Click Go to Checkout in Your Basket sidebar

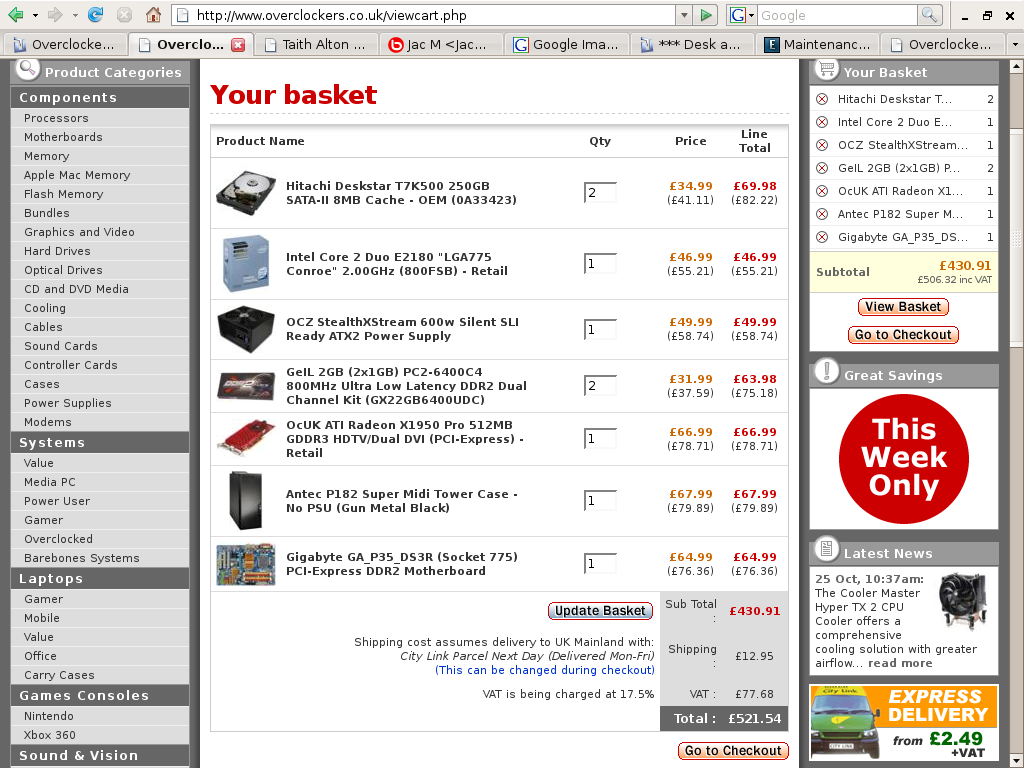point(903,335)
